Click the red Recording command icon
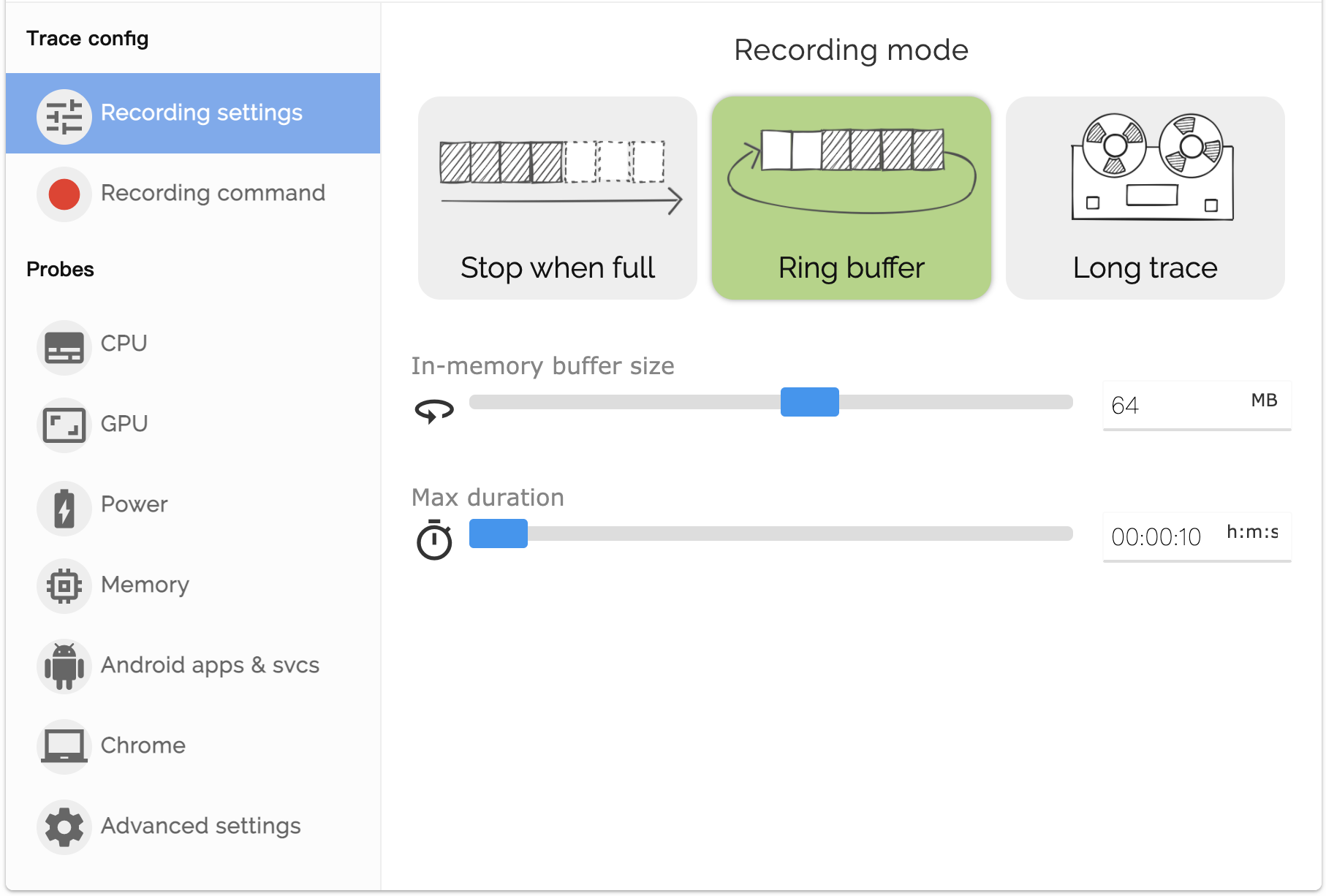1326x896 pixels. tap(64, 194)
